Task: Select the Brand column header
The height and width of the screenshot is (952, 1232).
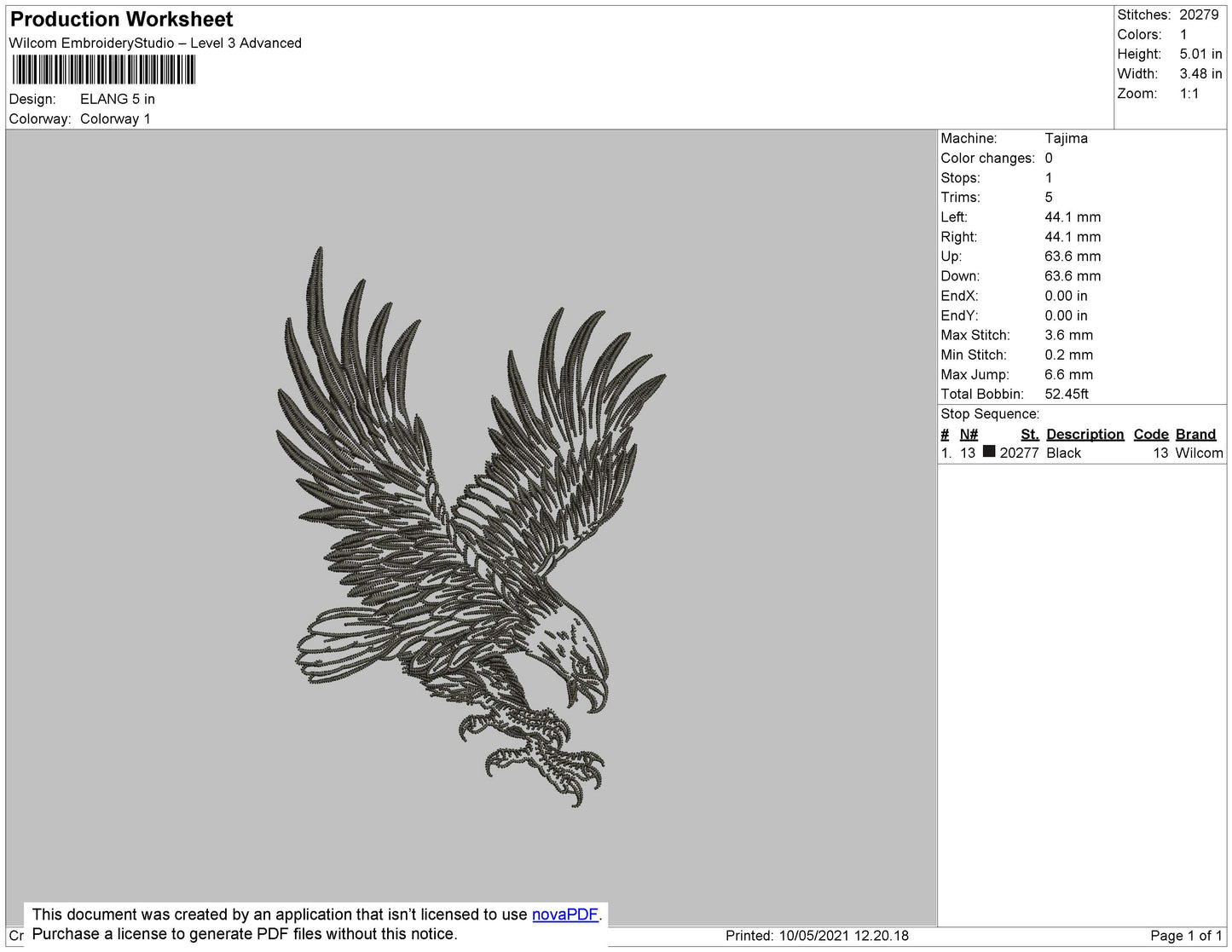Action: (1195, 434)
